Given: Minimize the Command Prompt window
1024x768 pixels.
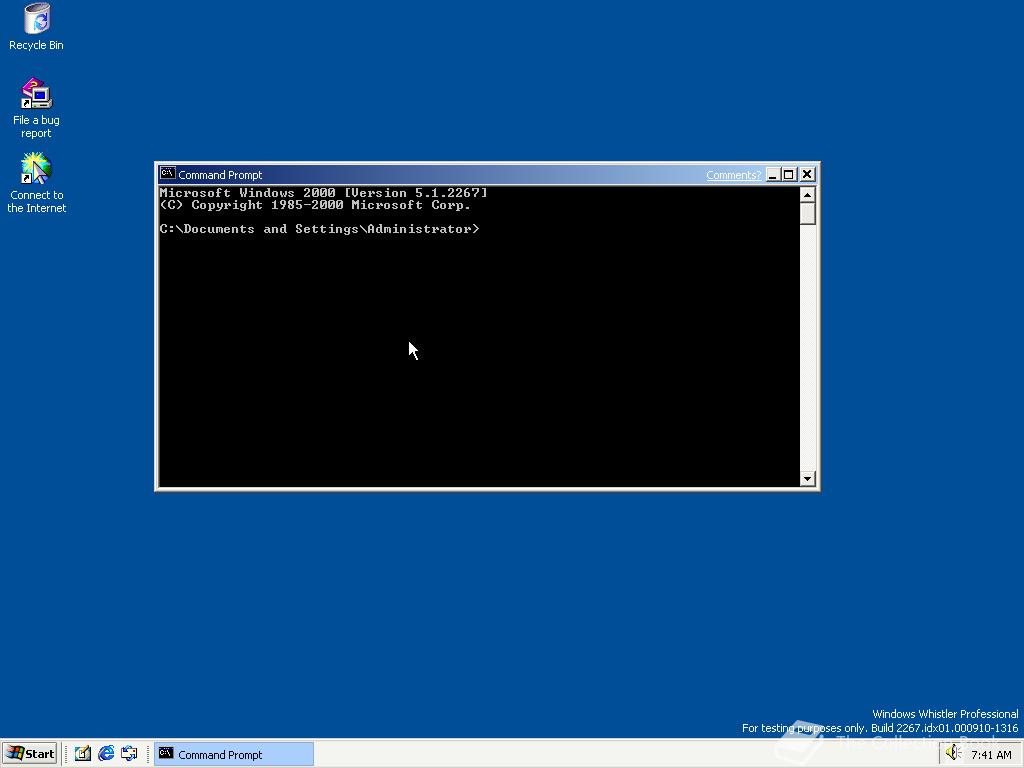Looking at the screenshot, I should [773, 174].
